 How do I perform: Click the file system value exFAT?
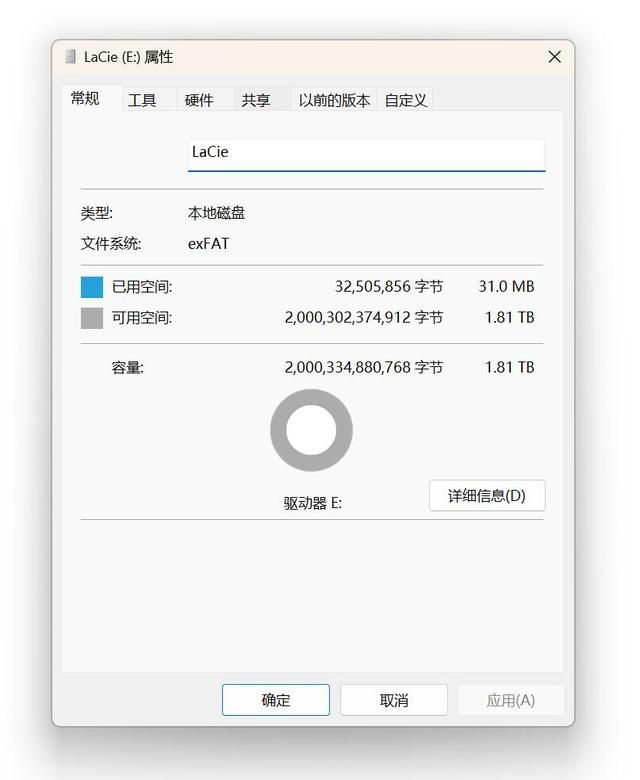click(208, 244)
